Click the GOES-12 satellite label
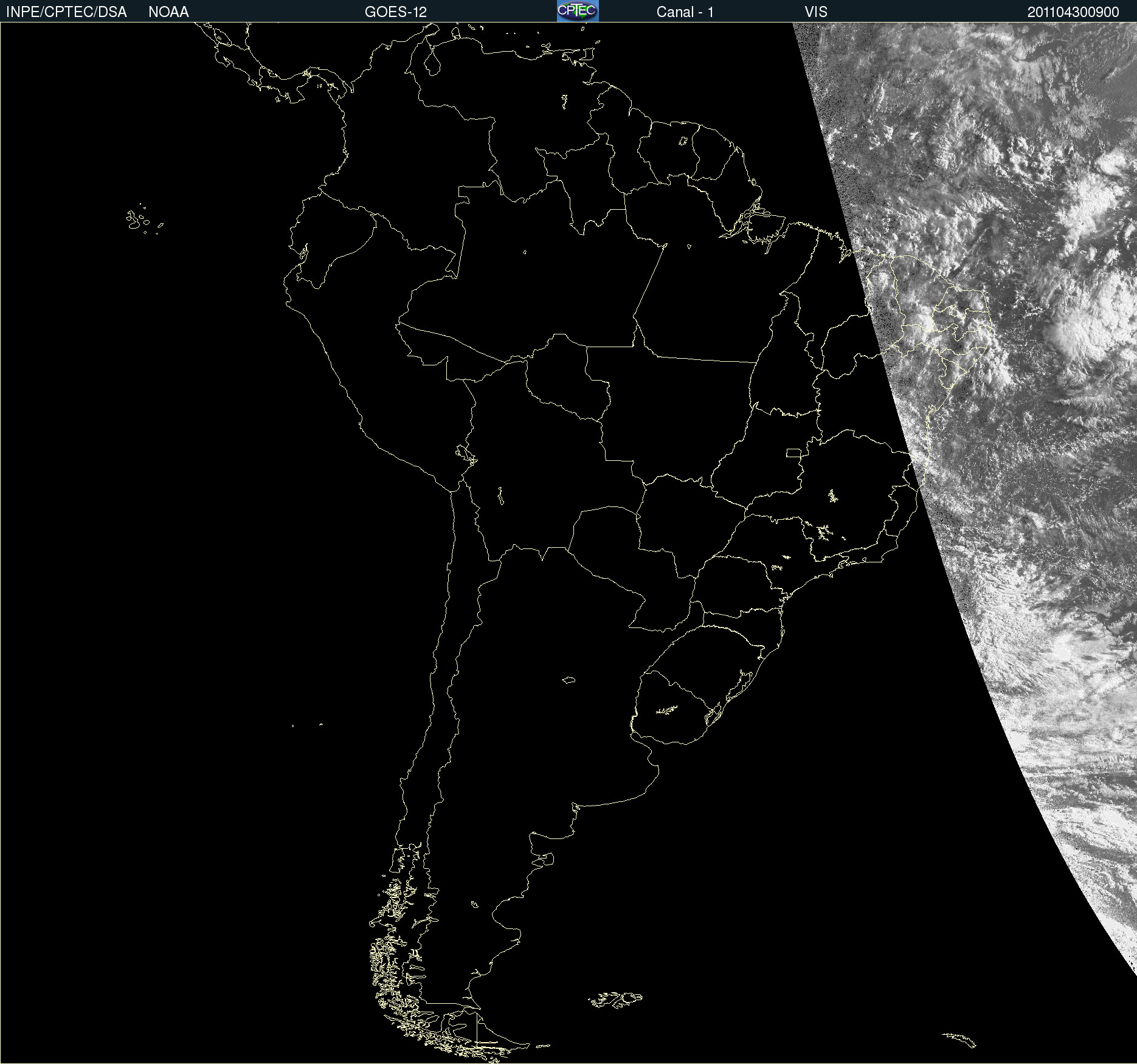 396,12
